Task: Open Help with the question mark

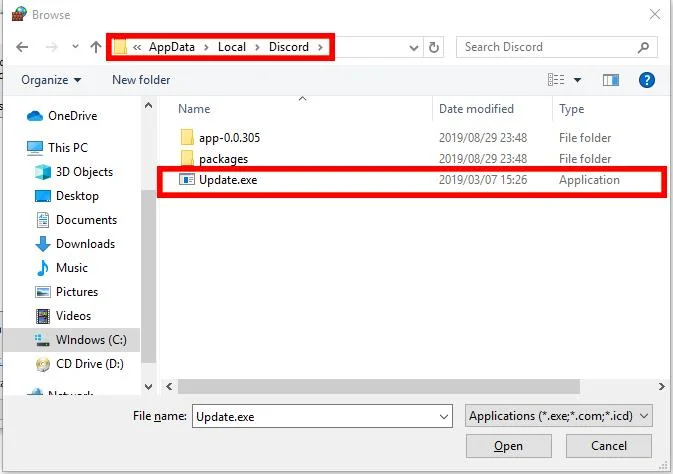Action: click(x=646, y=80)
